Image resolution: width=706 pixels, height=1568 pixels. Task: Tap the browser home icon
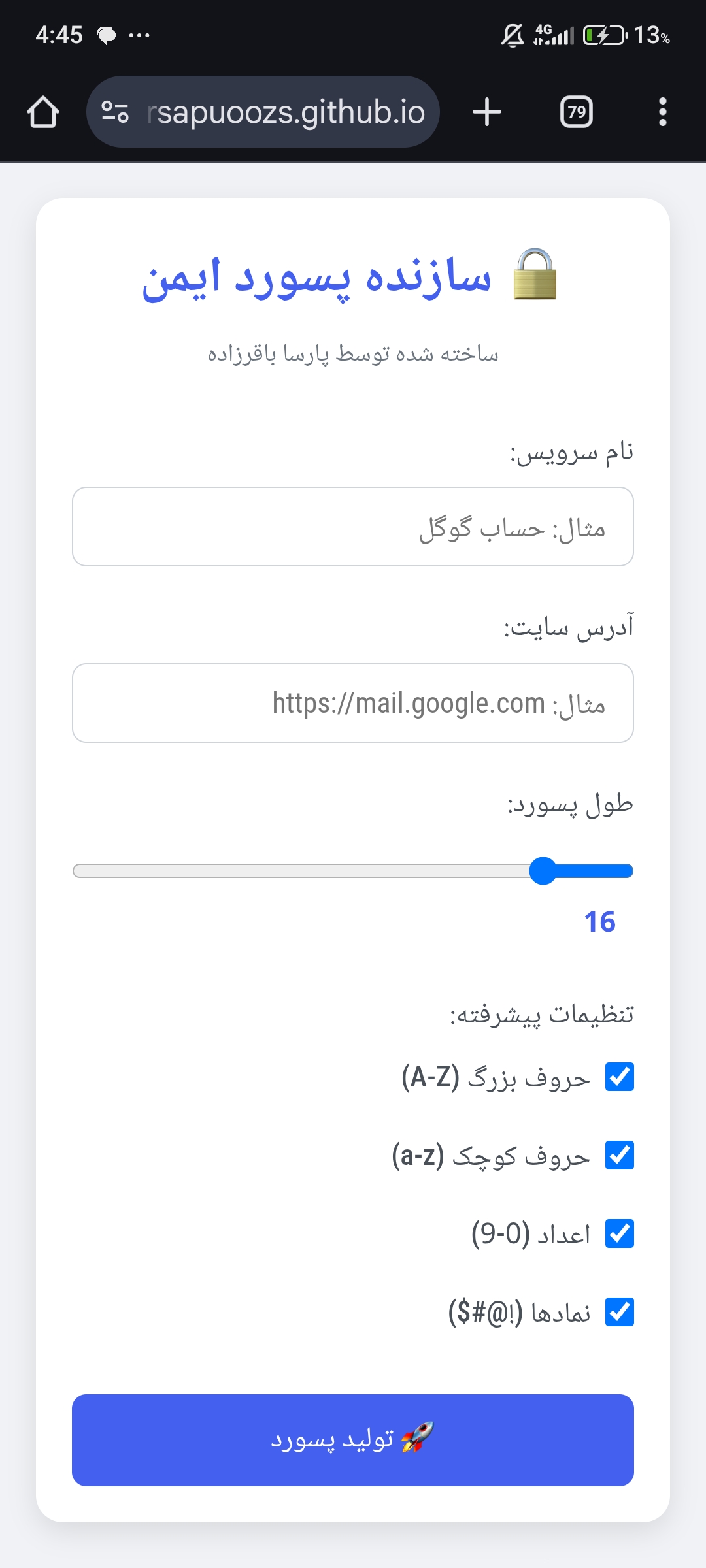[43, 112]
